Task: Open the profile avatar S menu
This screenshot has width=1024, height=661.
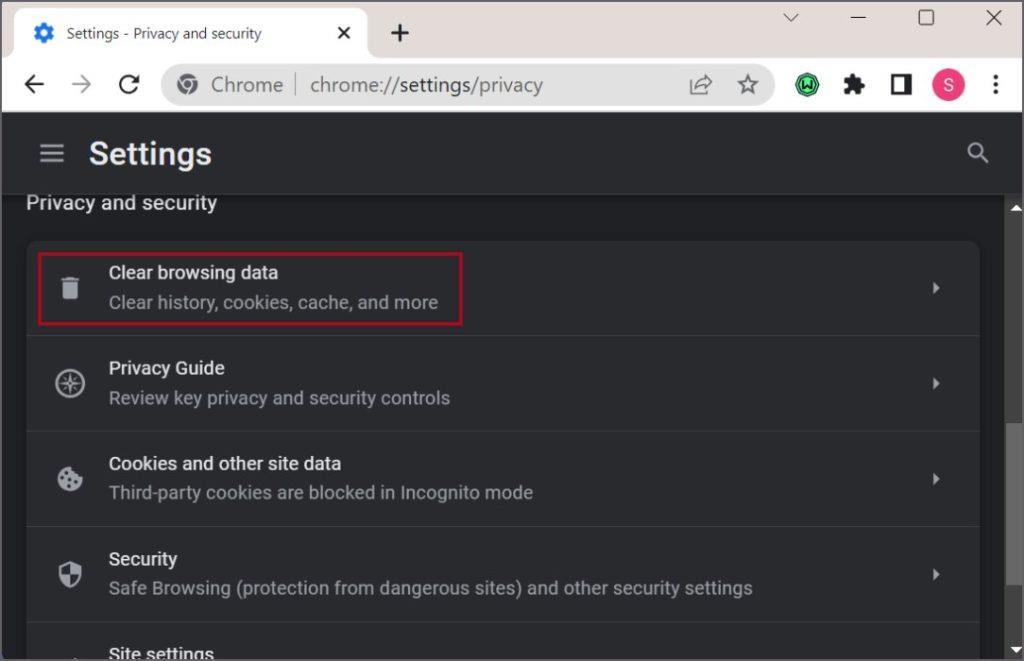Action: coord(948,84)
